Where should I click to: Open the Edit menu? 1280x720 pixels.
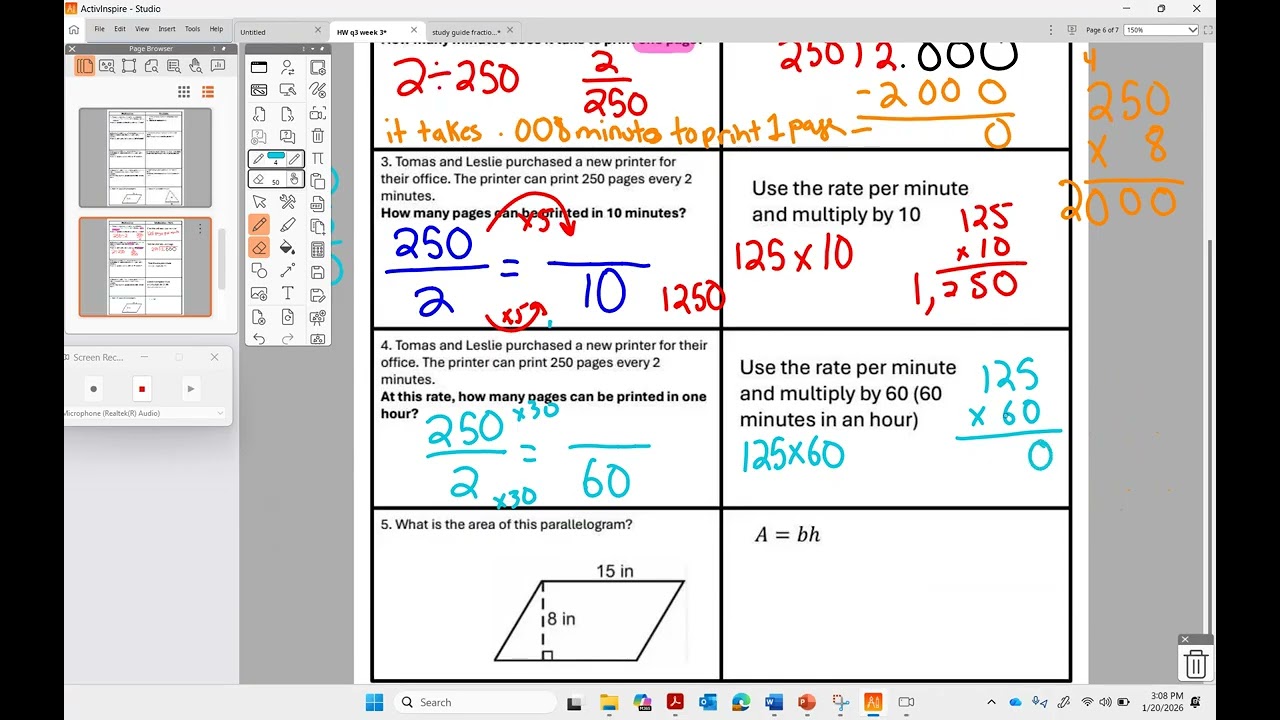click(120, 29)
